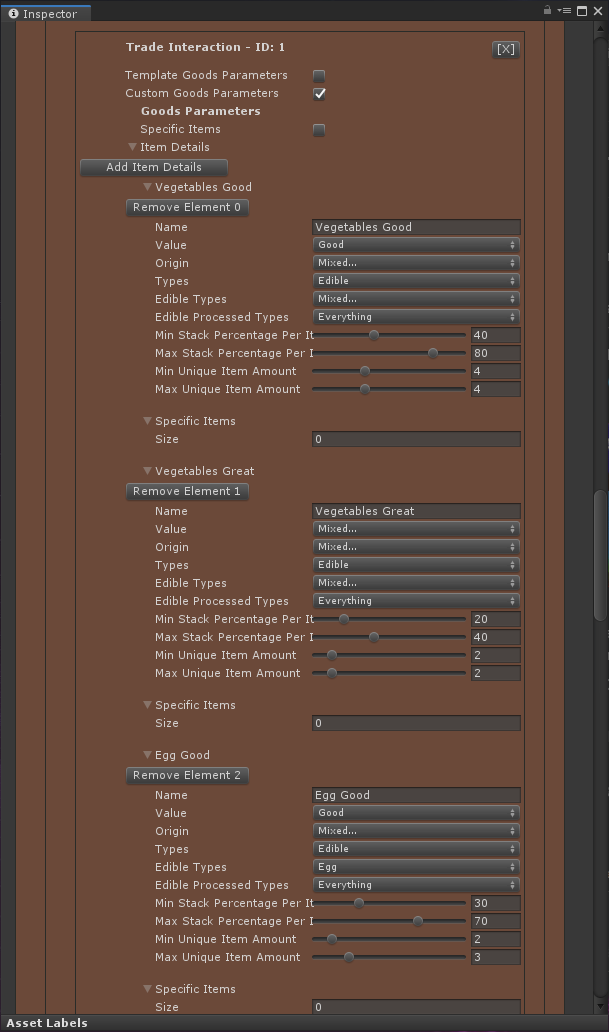Open Types dropdown for Egg Good
Image resolution: width=609 pixels, height=1032 pixels.
point(416,849)
